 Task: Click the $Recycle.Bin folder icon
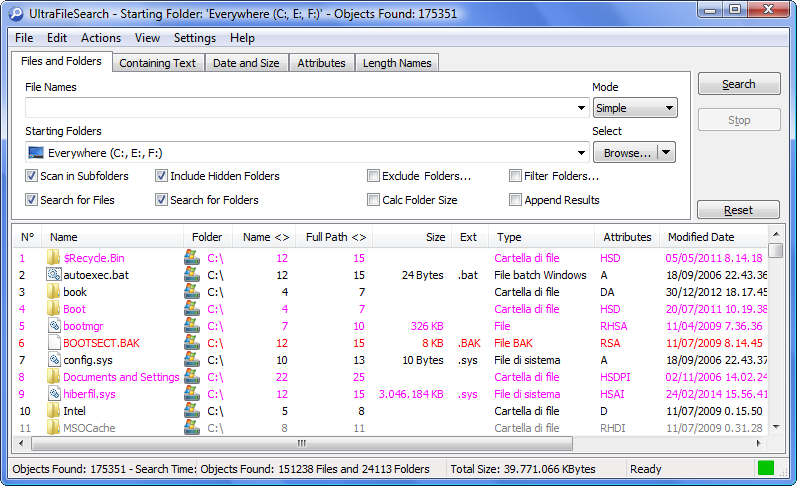tap(53, 258)
